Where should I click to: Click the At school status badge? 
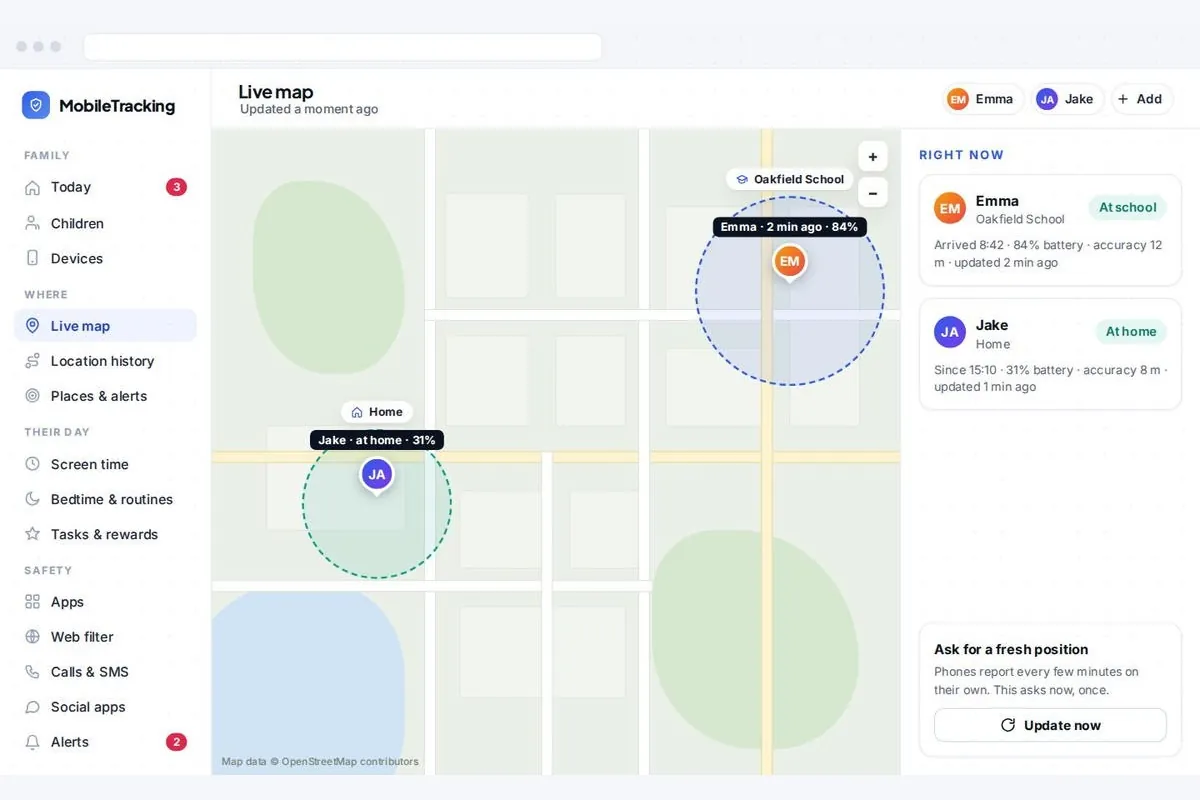[x=1127, y=208]
